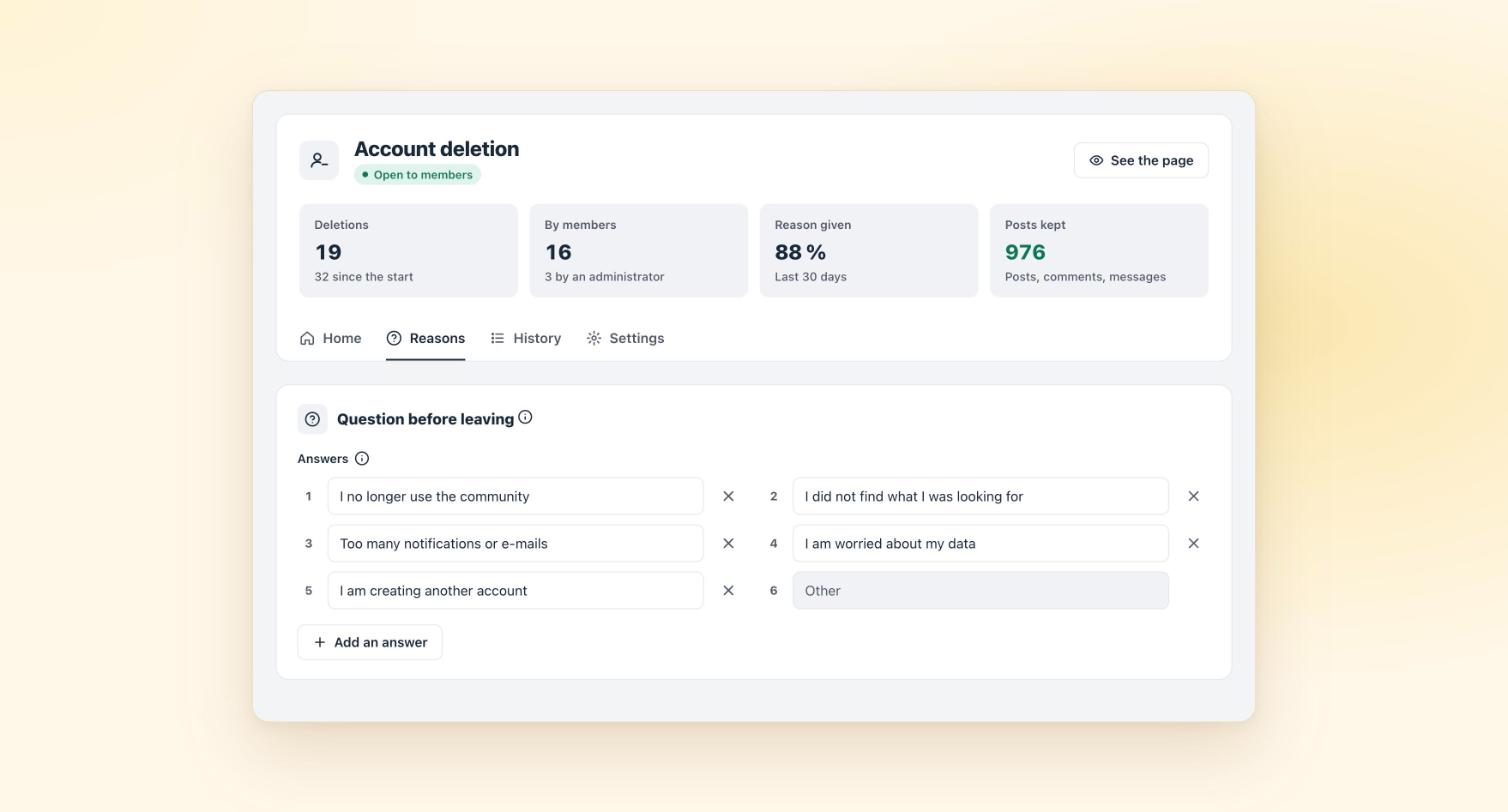Click '3 by an administrator' text
The width and height of the screenshot is (1508, 812).
coord(604,277)
